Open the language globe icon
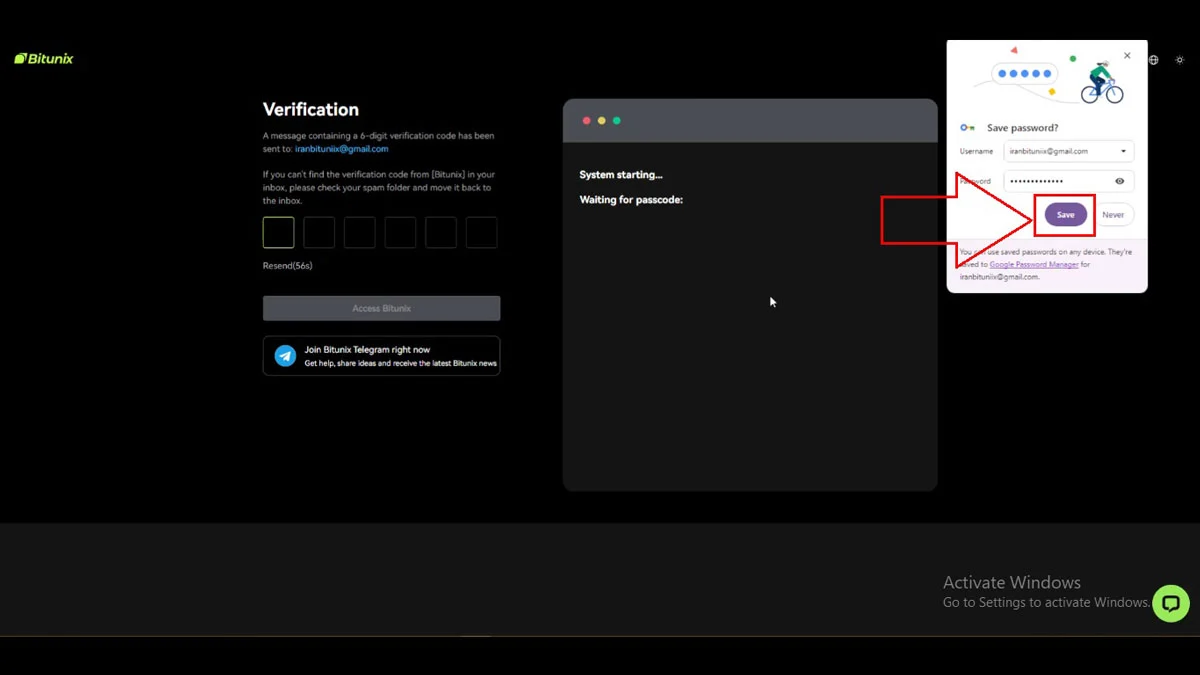Viewport: 1200px width, 675px height. click(x=1153, y=60)
